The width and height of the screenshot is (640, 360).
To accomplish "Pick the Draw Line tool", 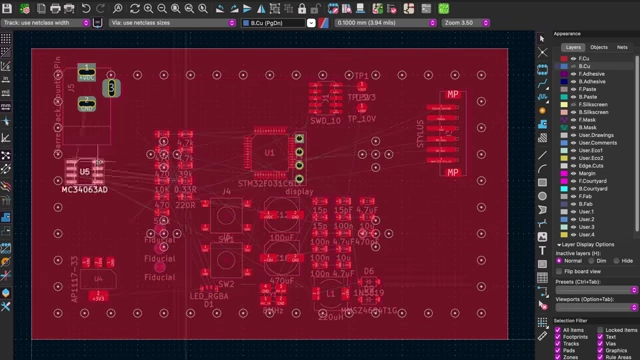I will point(542,155).
